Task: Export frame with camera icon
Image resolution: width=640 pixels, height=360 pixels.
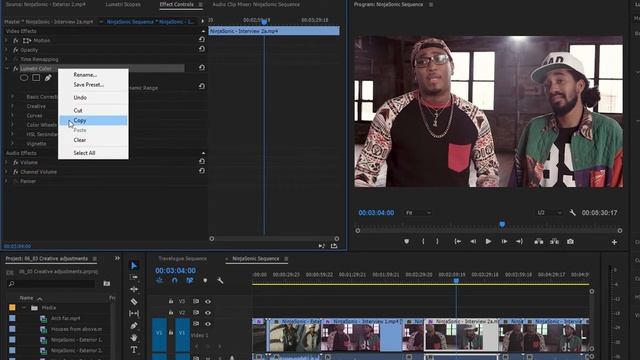Action: 570,242
